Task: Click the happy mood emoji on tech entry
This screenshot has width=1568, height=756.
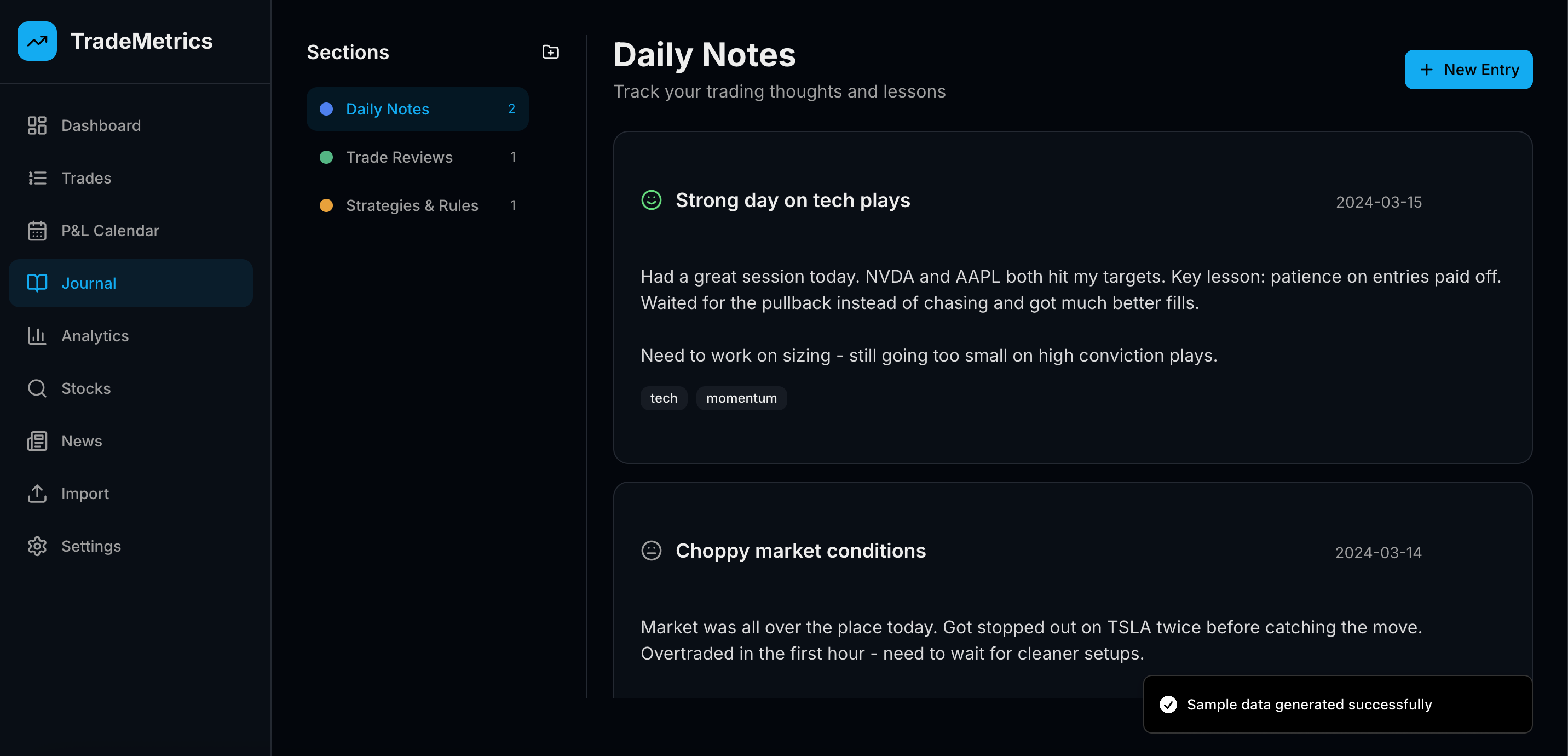Action: tap(651, 200)
